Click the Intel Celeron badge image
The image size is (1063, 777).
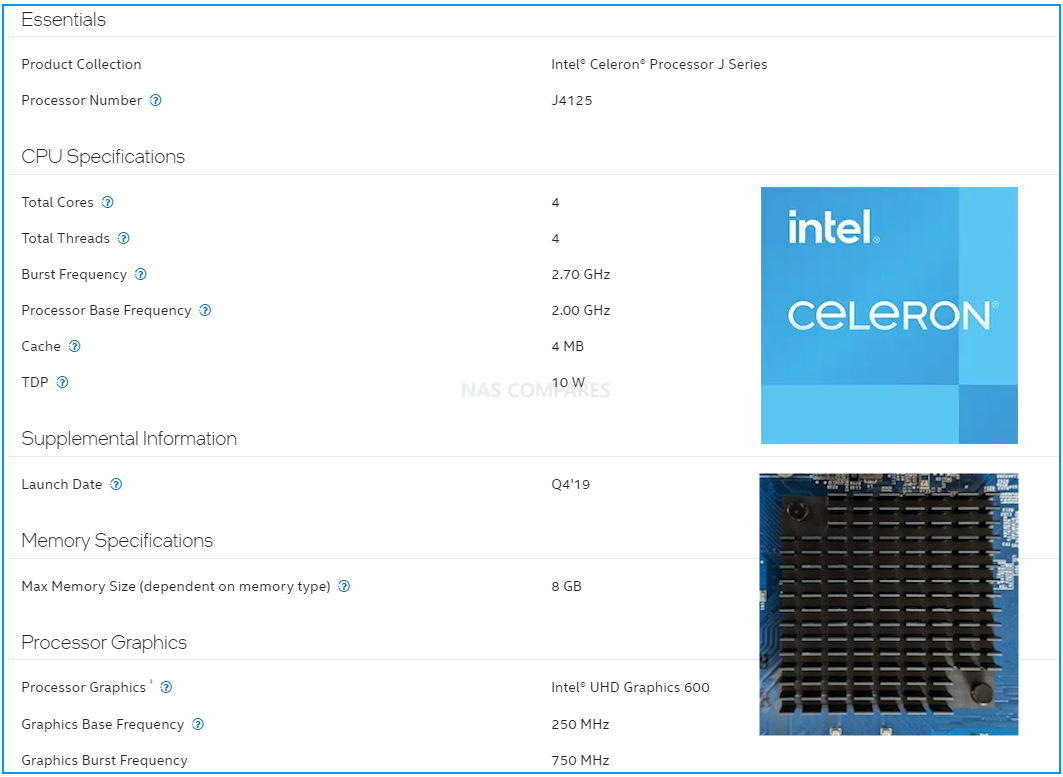pyautogui.click(x=889, y=315)
